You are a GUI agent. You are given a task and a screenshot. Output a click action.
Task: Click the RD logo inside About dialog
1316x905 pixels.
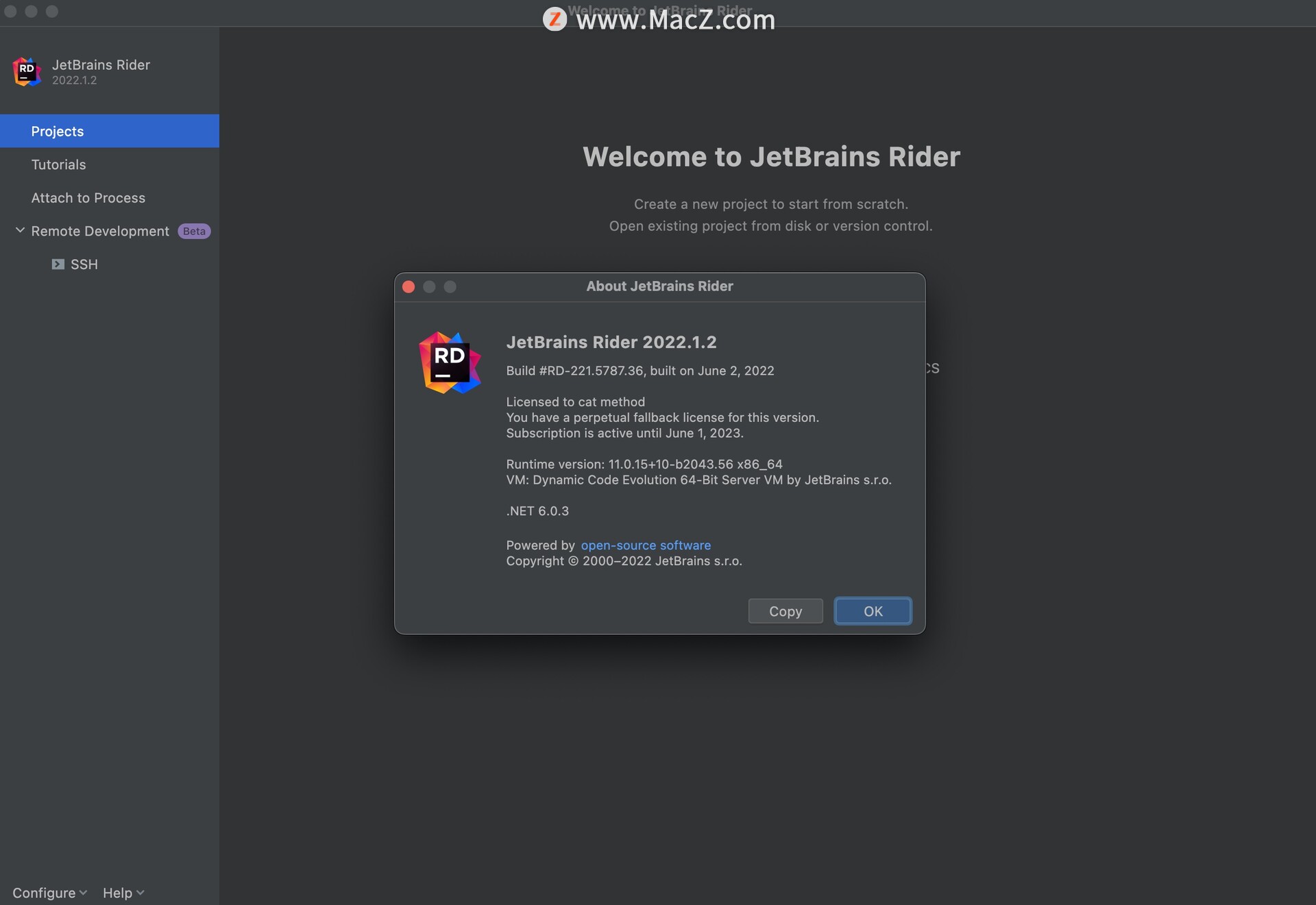[449, 362]
